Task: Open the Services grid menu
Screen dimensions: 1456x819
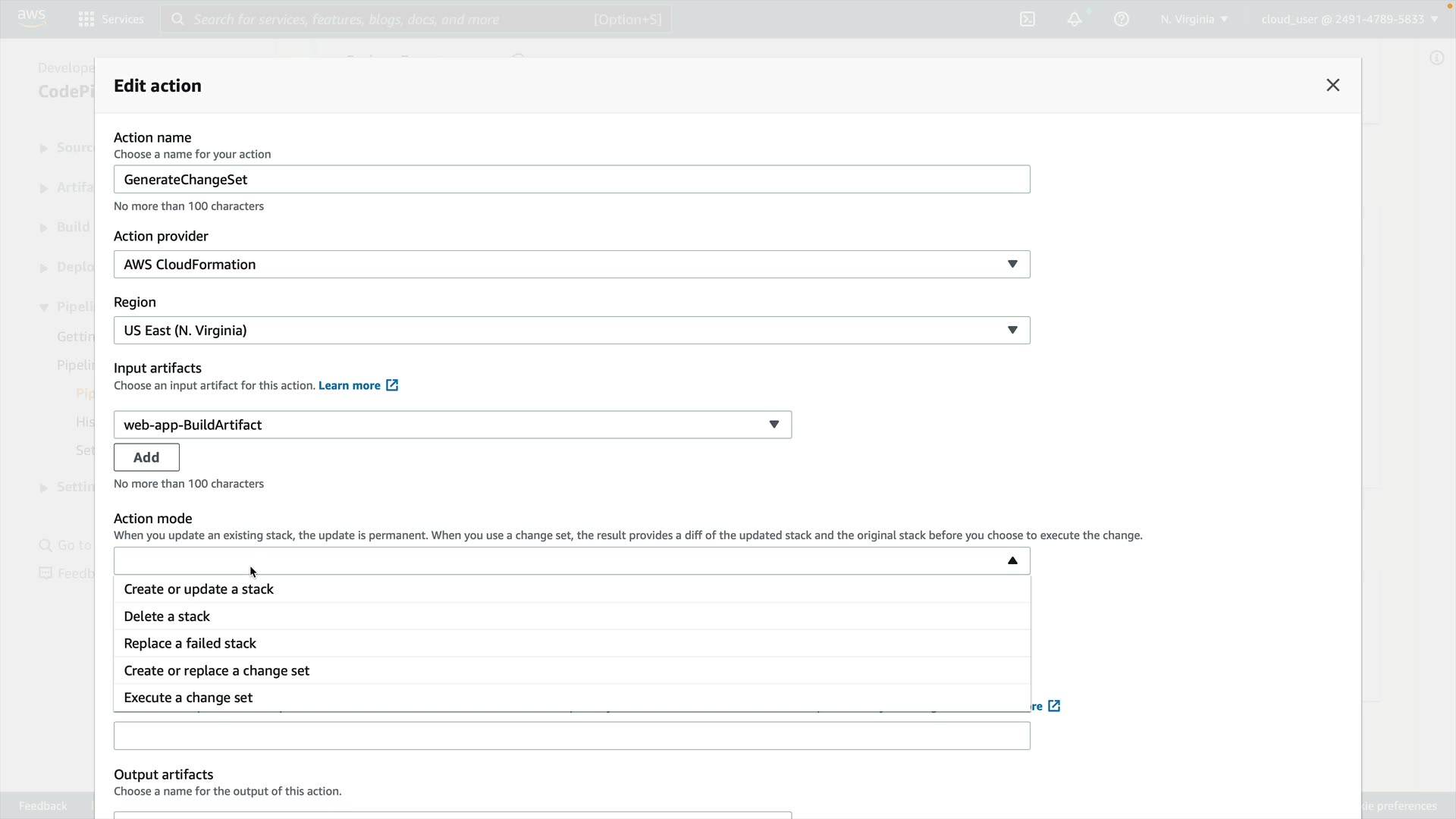Action: tap(86, 19)
